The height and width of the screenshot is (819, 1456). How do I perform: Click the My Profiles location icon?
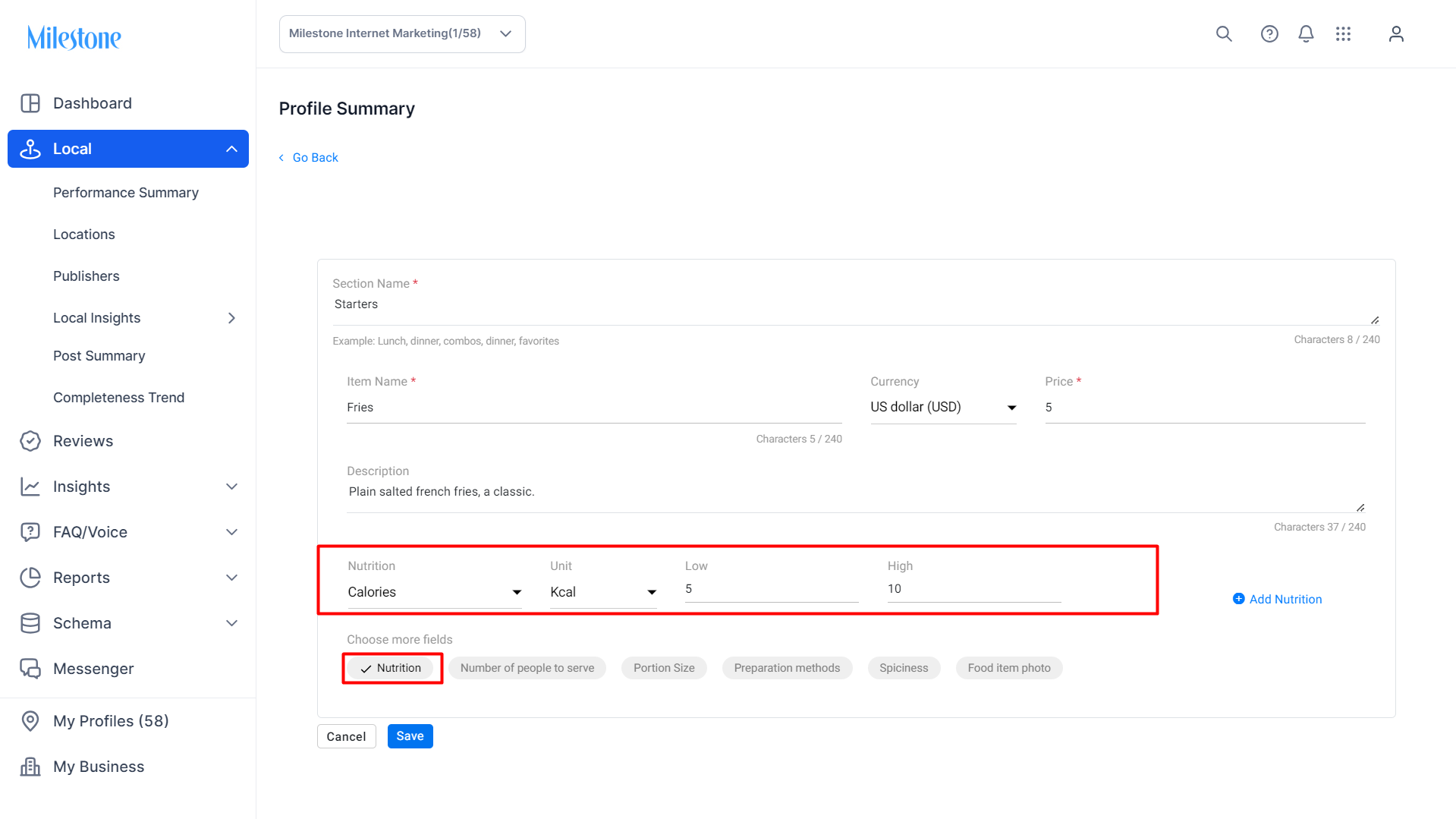(30, 721)
